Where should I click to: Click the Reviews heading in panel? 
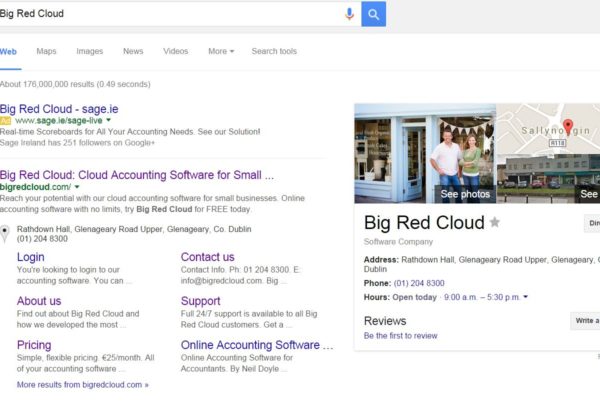click(x=385, y=321)
